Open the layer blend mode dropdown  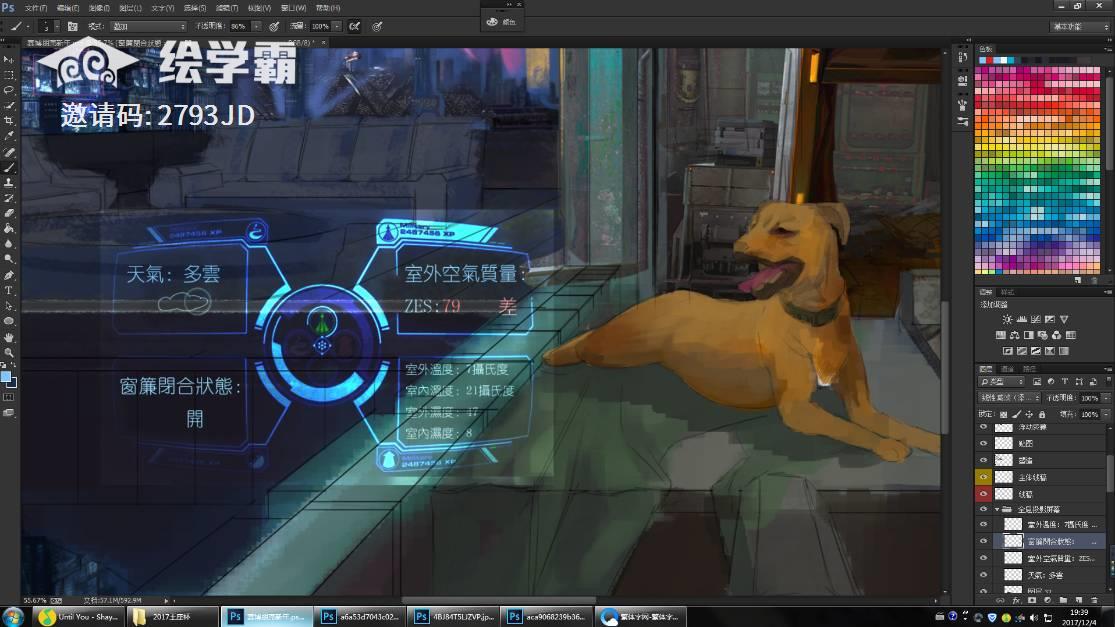tap(1010, 397)
